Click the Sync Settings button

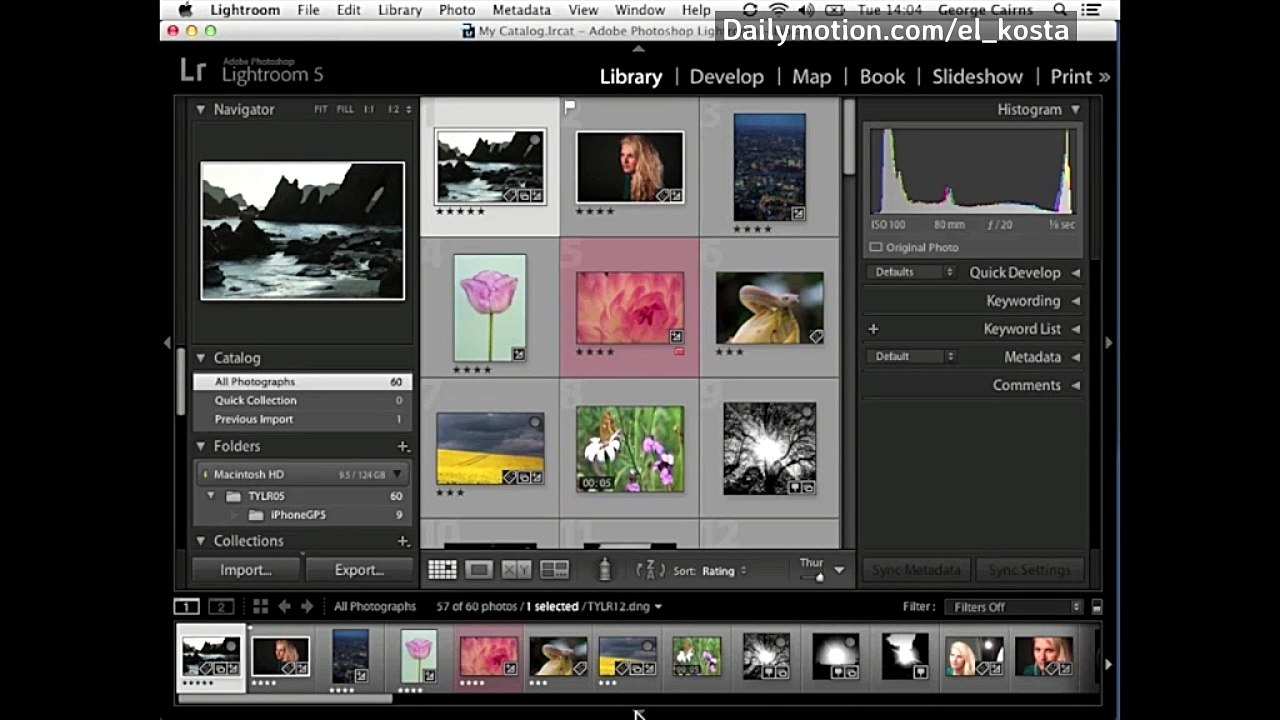click(1030, 570)
